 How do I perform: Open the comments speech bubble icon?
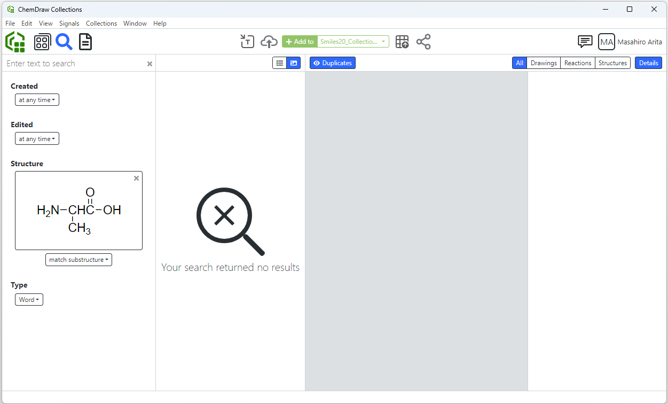point(585,42)
